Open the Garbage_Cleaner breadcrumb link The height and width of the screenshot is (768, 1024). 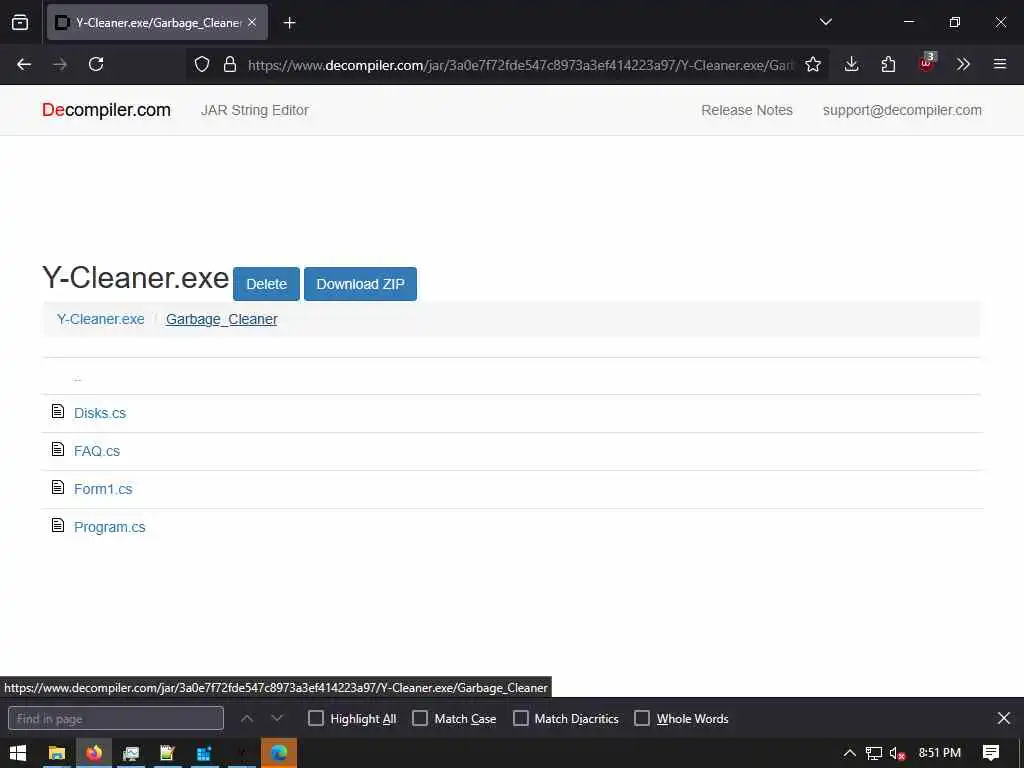221,319
